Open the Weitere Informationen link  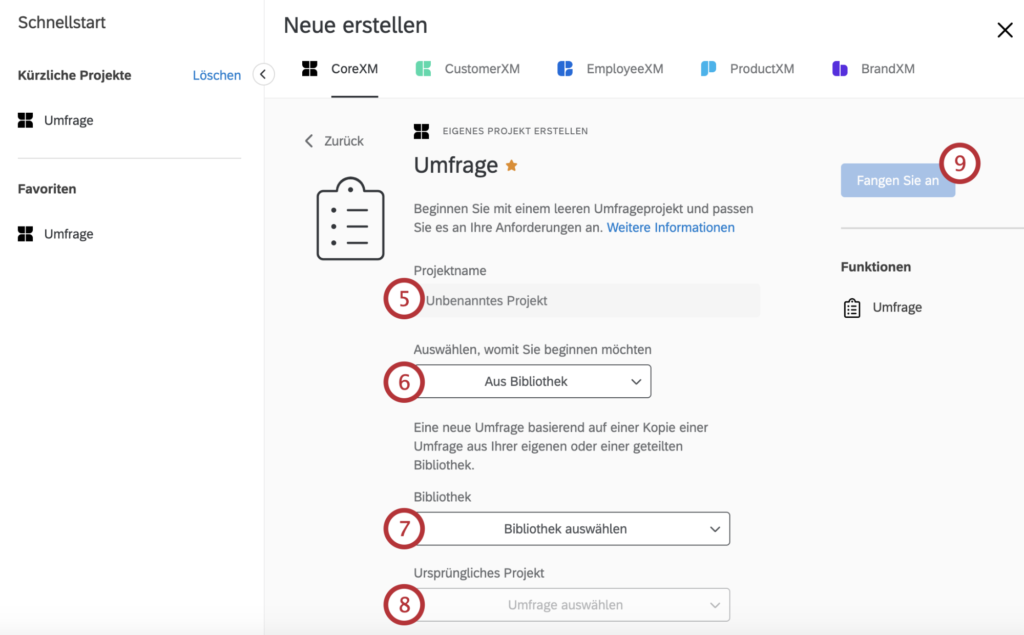point(671,227)
